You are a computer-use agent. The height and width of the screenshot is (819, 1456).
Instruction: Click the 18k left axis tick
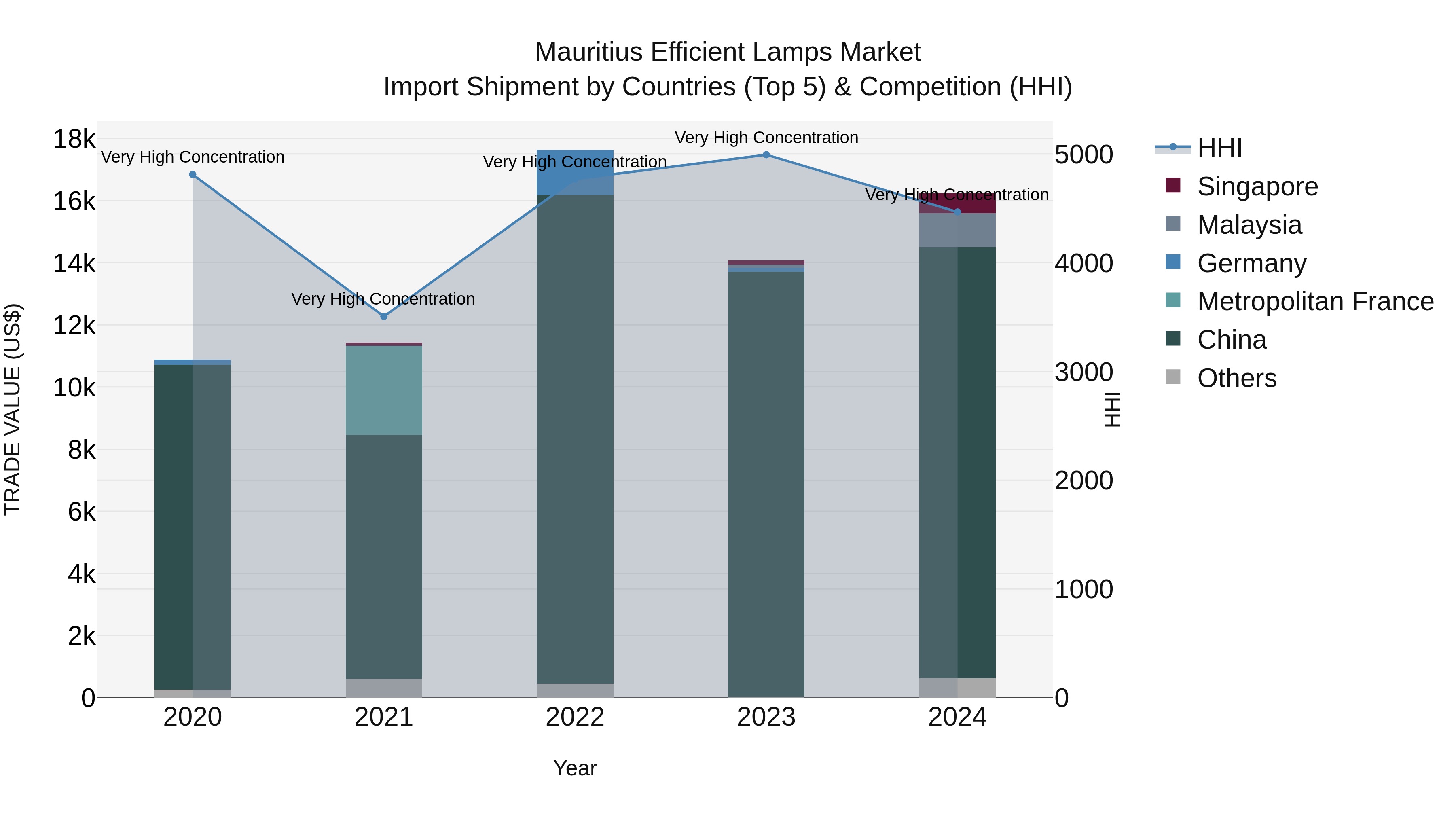click(x=74, y=139)
